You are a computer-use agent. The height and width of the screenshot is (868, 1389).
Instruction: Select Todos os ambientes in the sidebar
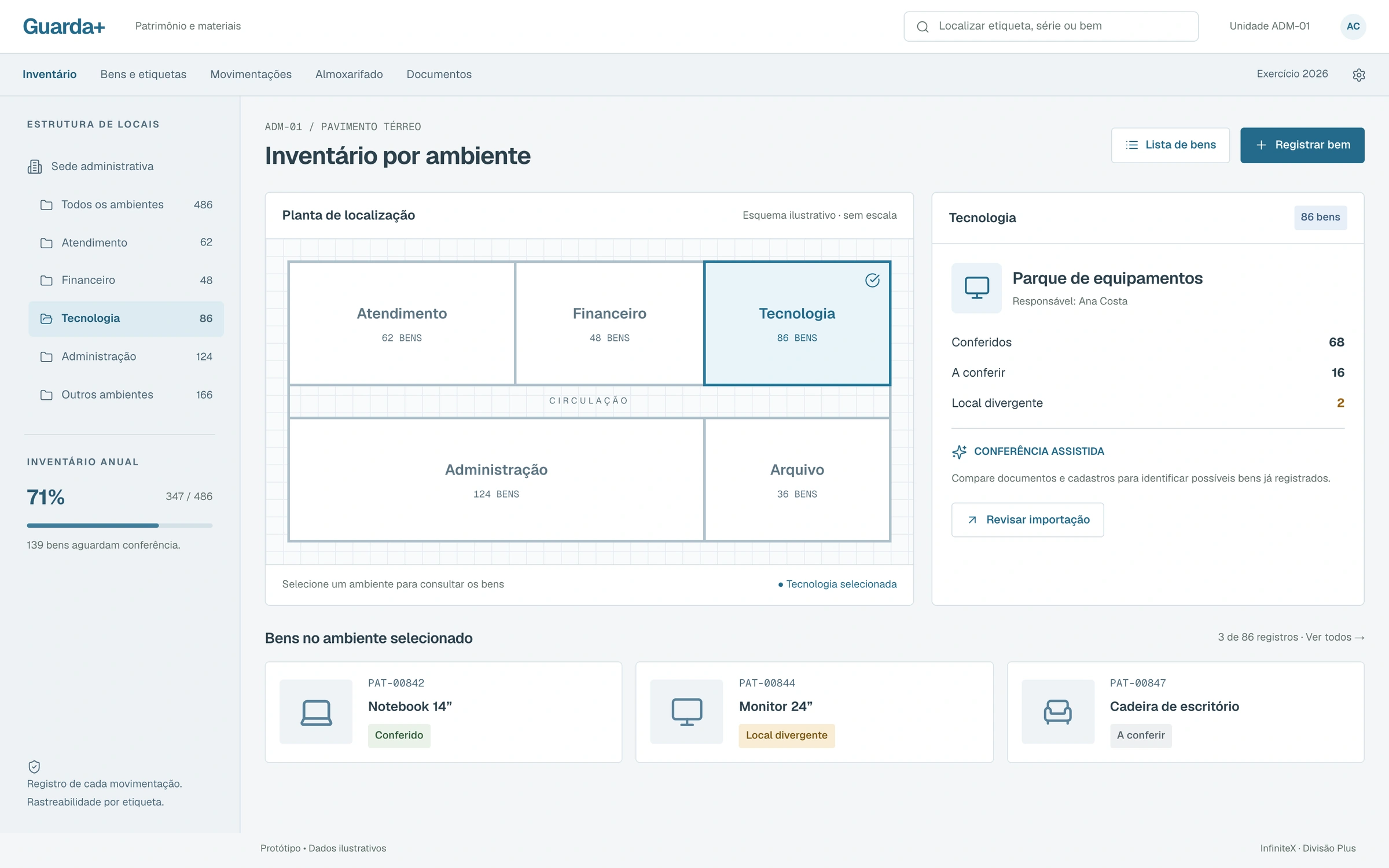[x=126, y=205]
